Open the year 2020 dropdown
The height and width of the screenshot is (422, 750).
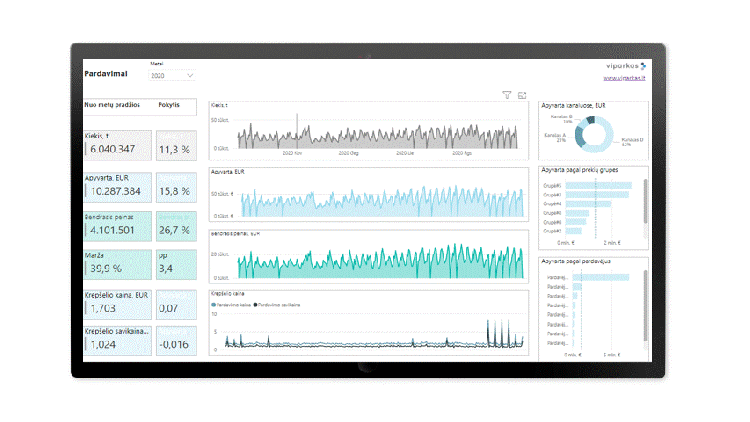[x=171, y=75]
